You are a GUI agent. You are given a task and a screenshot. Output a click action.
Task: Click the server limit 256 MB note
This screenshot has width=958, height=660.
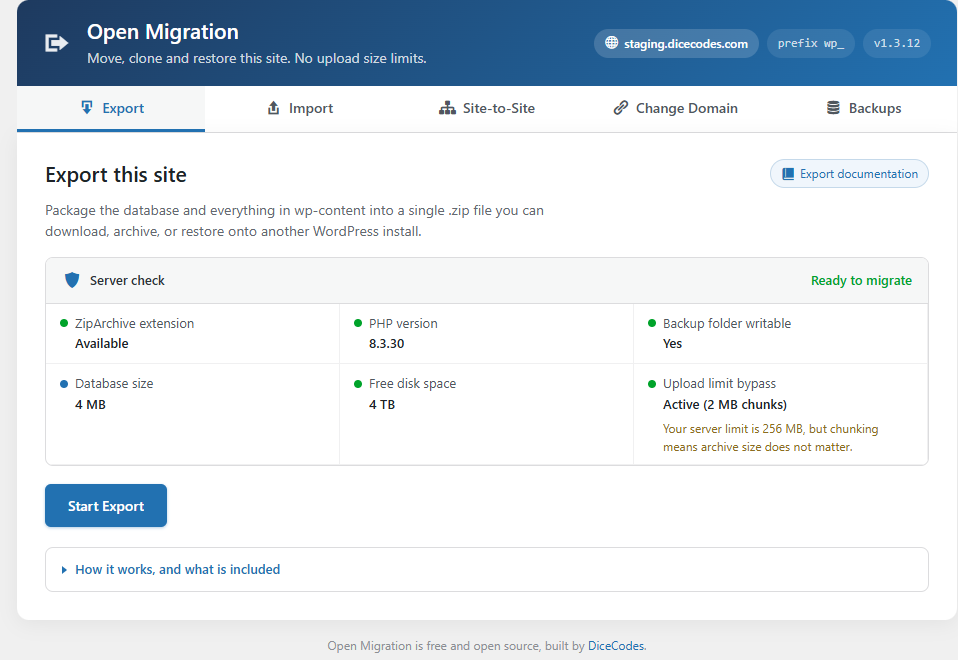click(770, 438)
